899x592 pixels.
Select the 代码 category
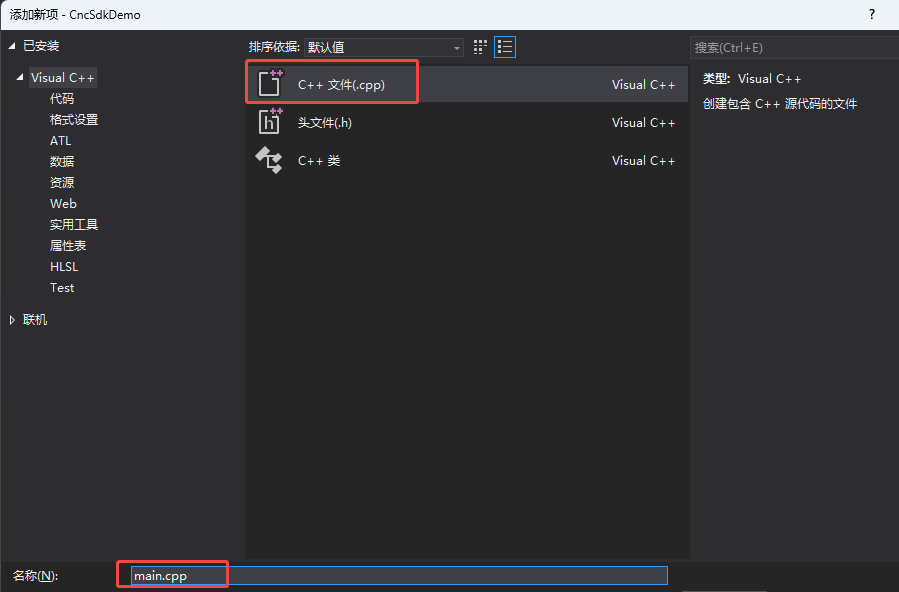coord(62,99)
